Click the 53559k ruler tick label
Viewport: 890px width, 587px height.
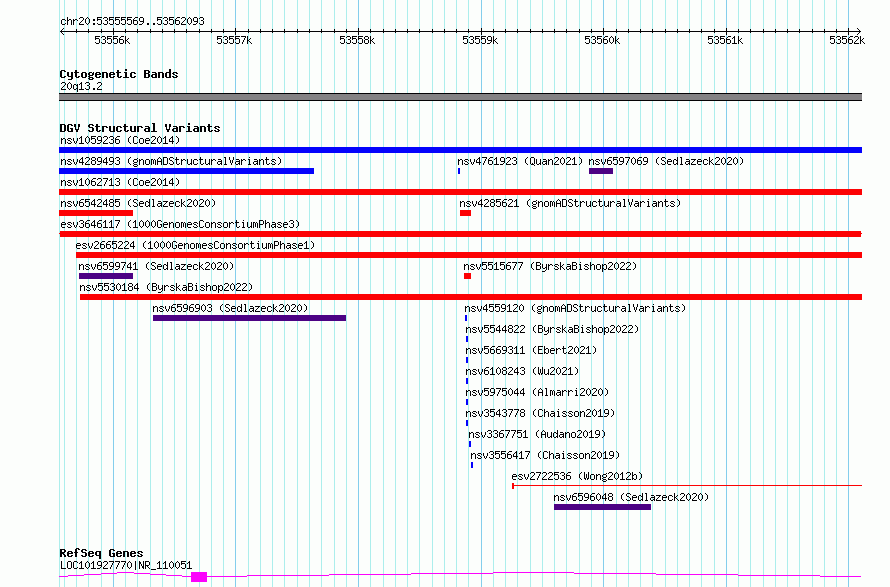[480, 40]
